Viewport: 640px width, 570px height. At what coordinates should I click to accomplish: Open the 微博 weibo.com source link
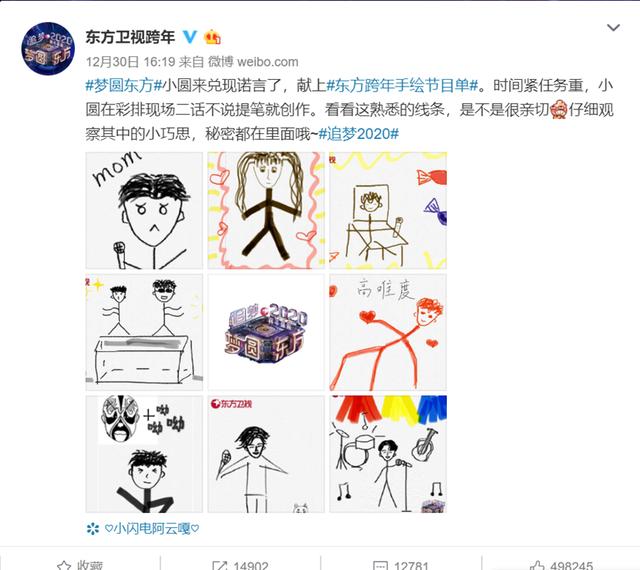[253, 62]
